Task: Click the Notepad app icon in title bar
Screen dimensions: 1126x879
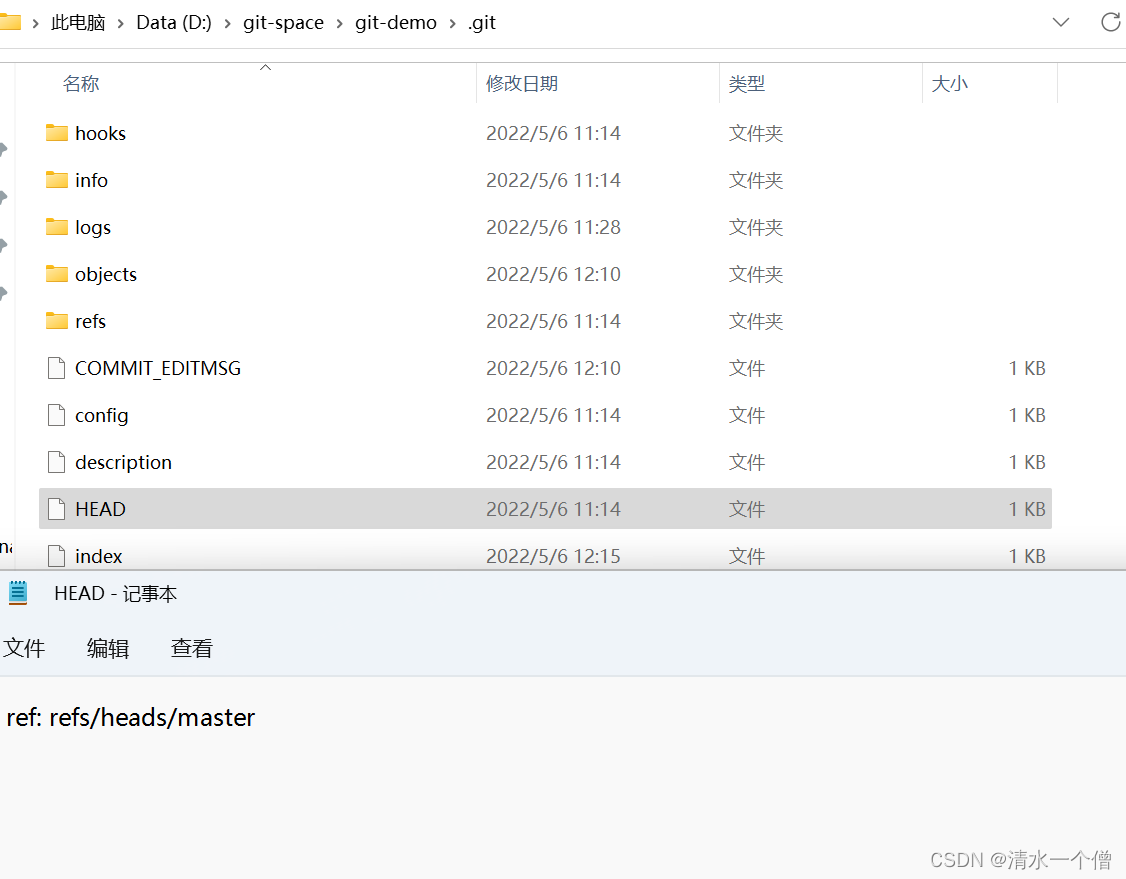Action: click(x=18, y=593)
